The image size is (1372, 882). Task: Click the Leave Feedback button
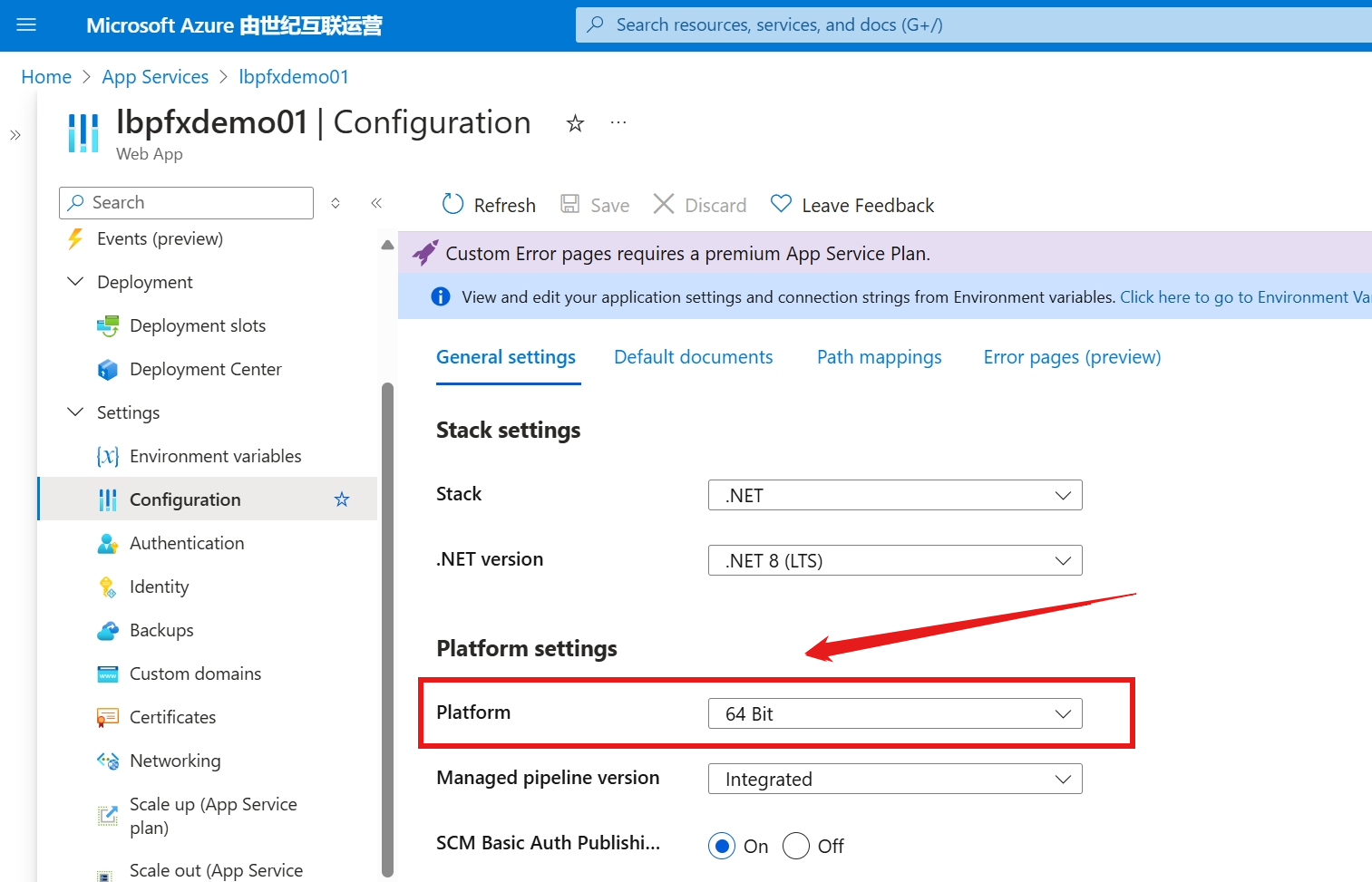[x=852, y=205]
